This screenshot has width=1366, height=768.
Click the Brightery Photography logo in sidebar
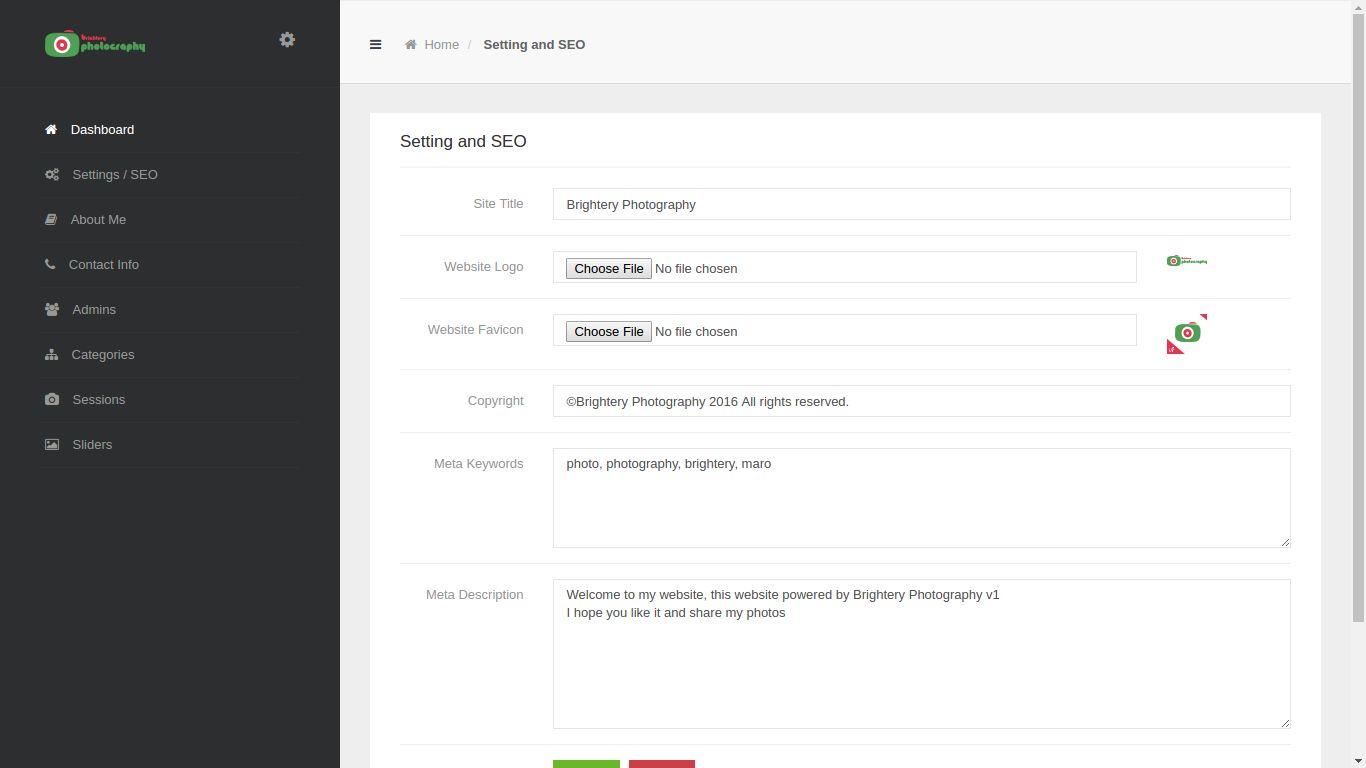(95, 44)
